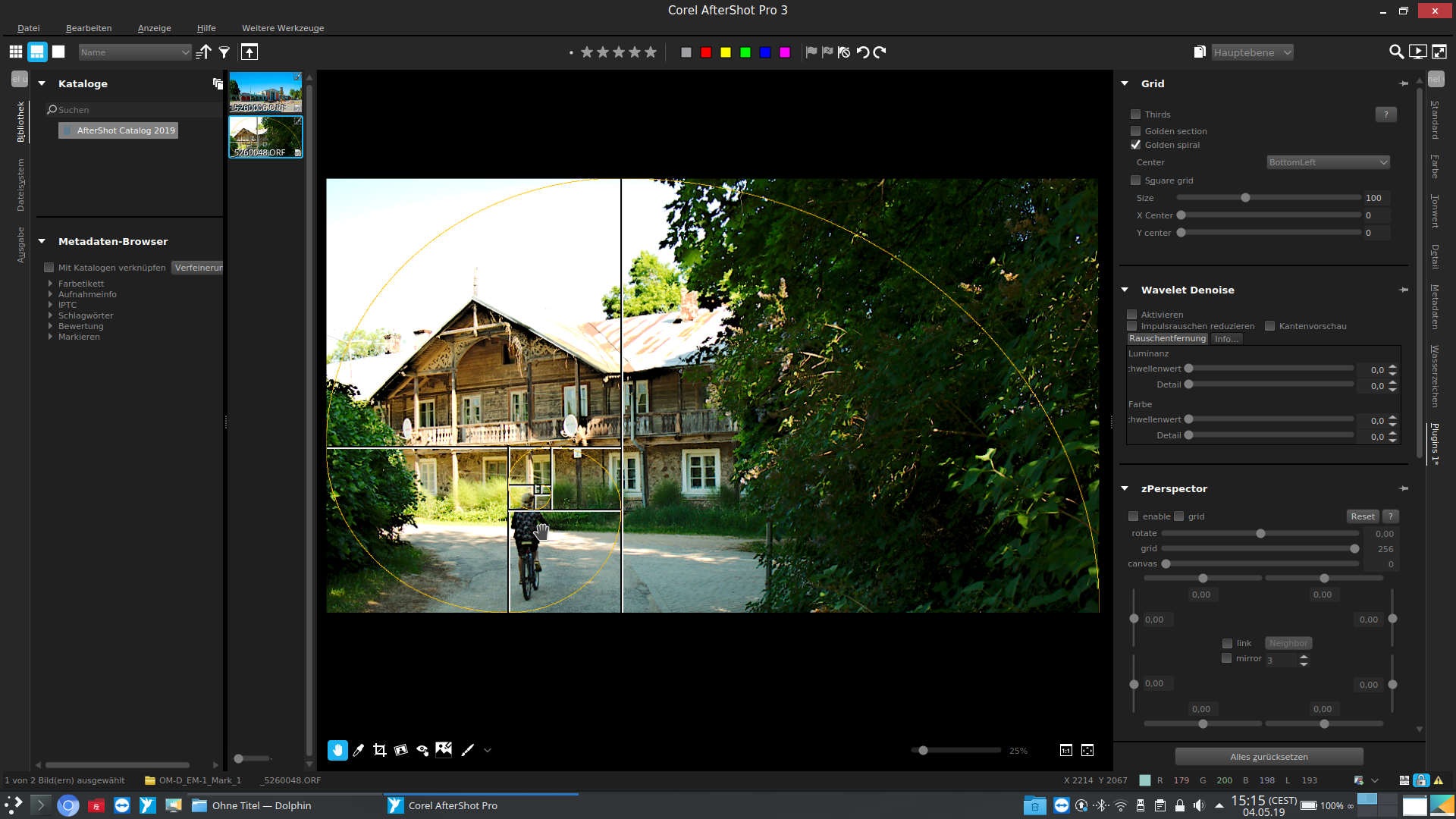Adjust the Grid Size slider handle

1245,198
